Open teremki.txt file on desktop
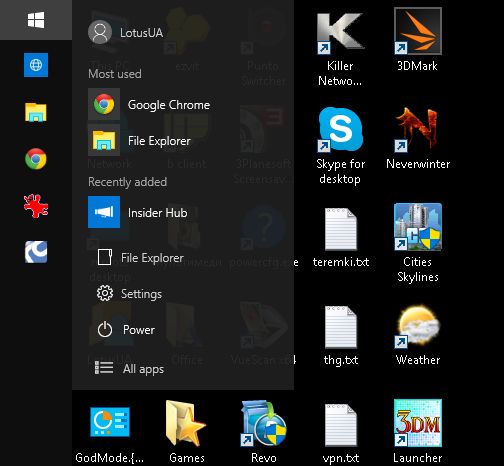The image size is (504, 466). 341,238
